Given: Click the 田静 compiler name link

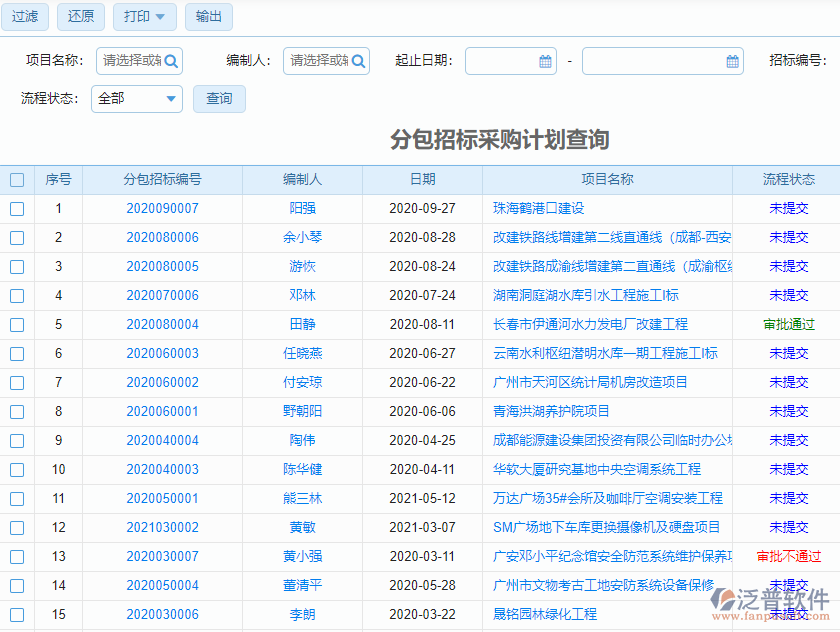Looking at the screenshot, I should (302, 324).
